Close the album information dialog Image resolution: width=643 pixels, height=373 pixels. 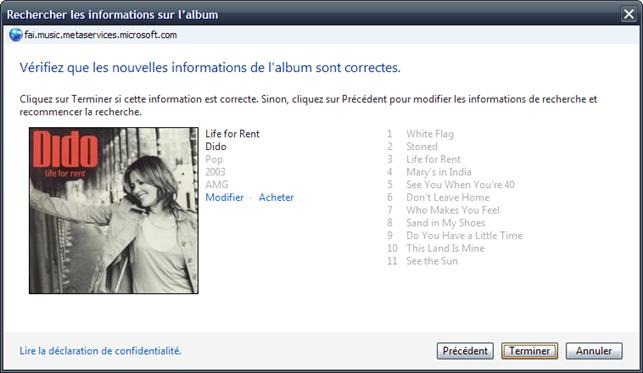629,14
